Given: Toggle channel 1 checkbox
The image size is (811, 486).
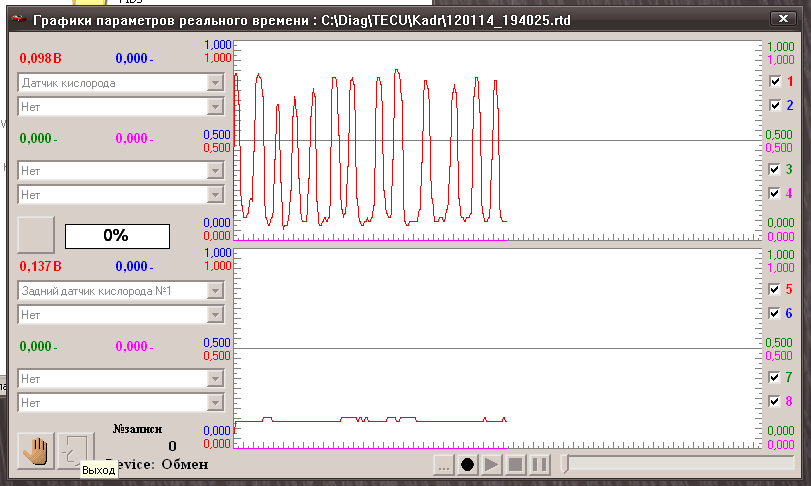Looking at the screenshot, I should [774, 81].
